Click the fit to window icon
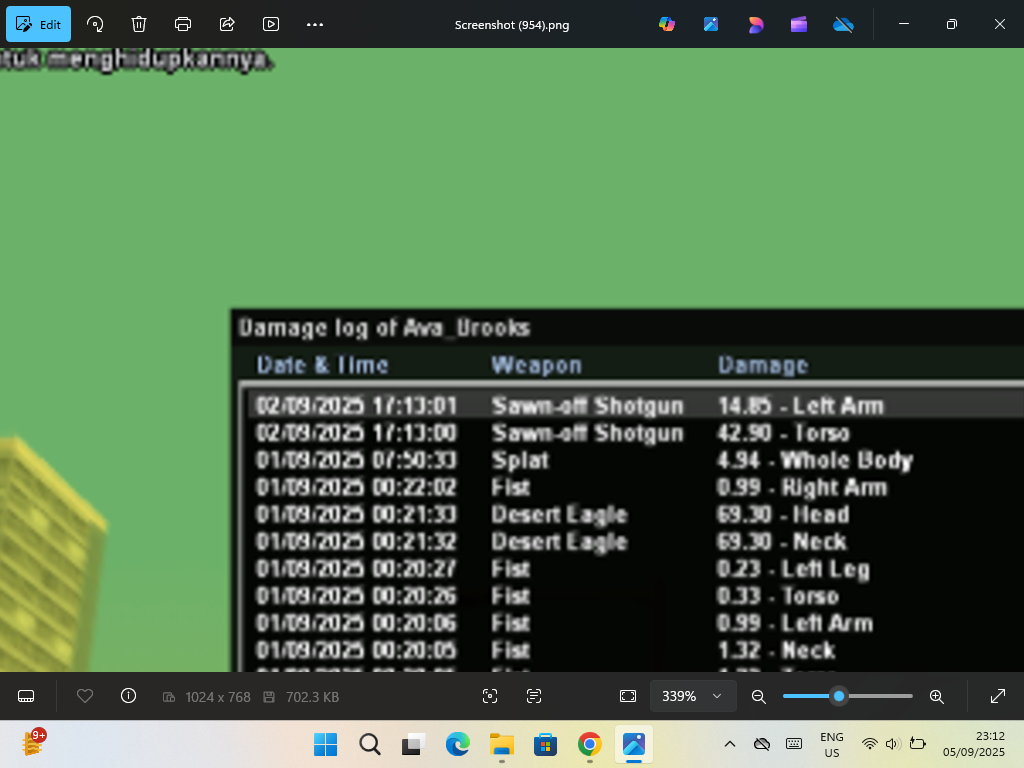The image size is (1024, 768). click(628, 696)
